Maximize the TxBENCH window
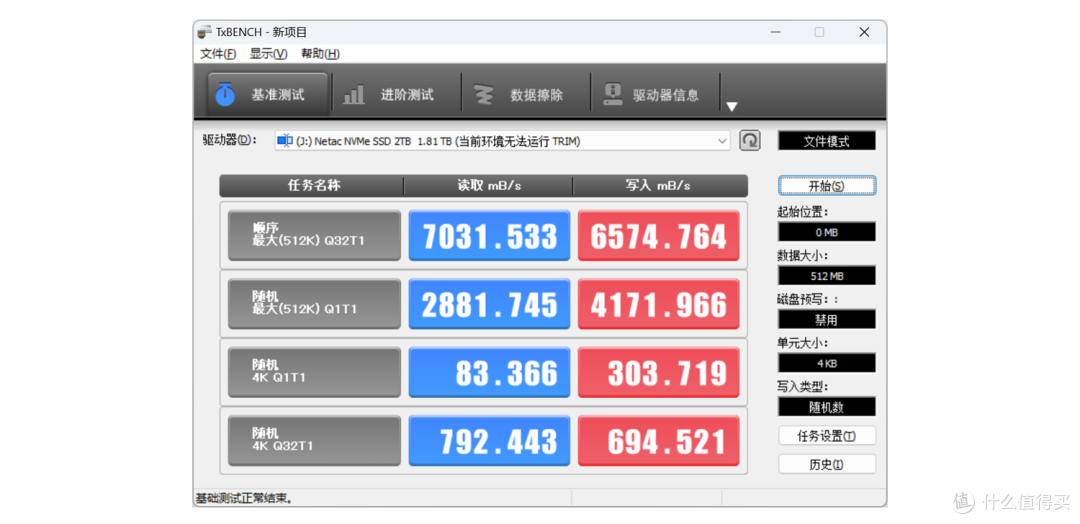Image resolution: width=1080 pixels, height=524 pixels. (819, 32)
